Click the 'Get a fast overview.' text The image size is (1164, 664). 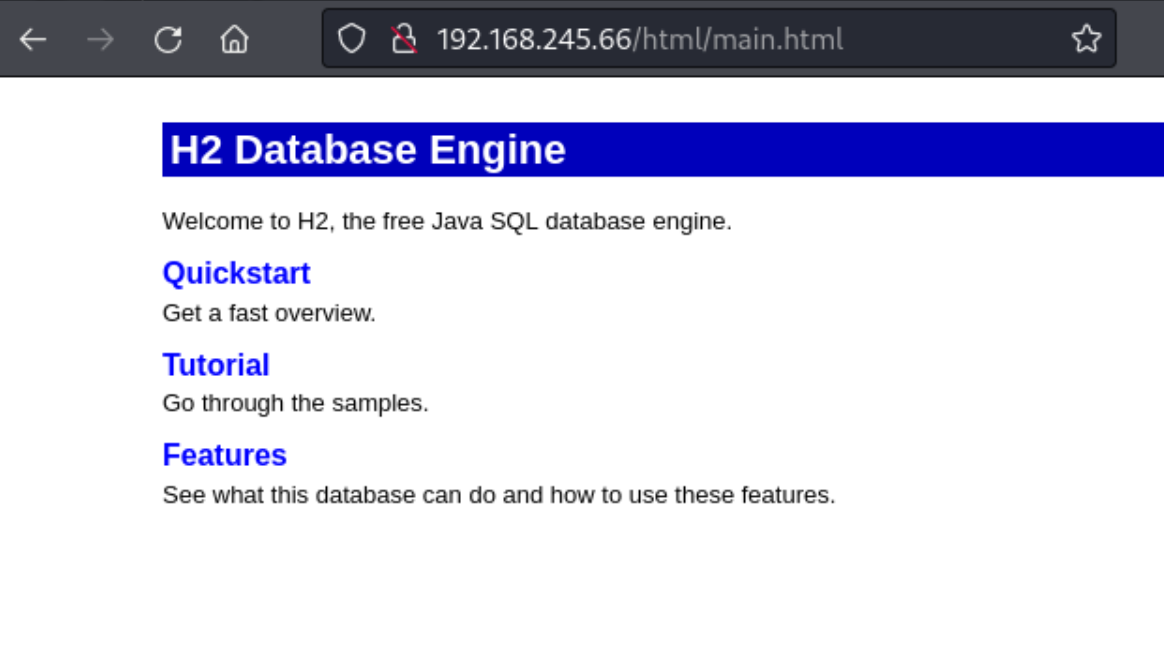coord(269,313)
